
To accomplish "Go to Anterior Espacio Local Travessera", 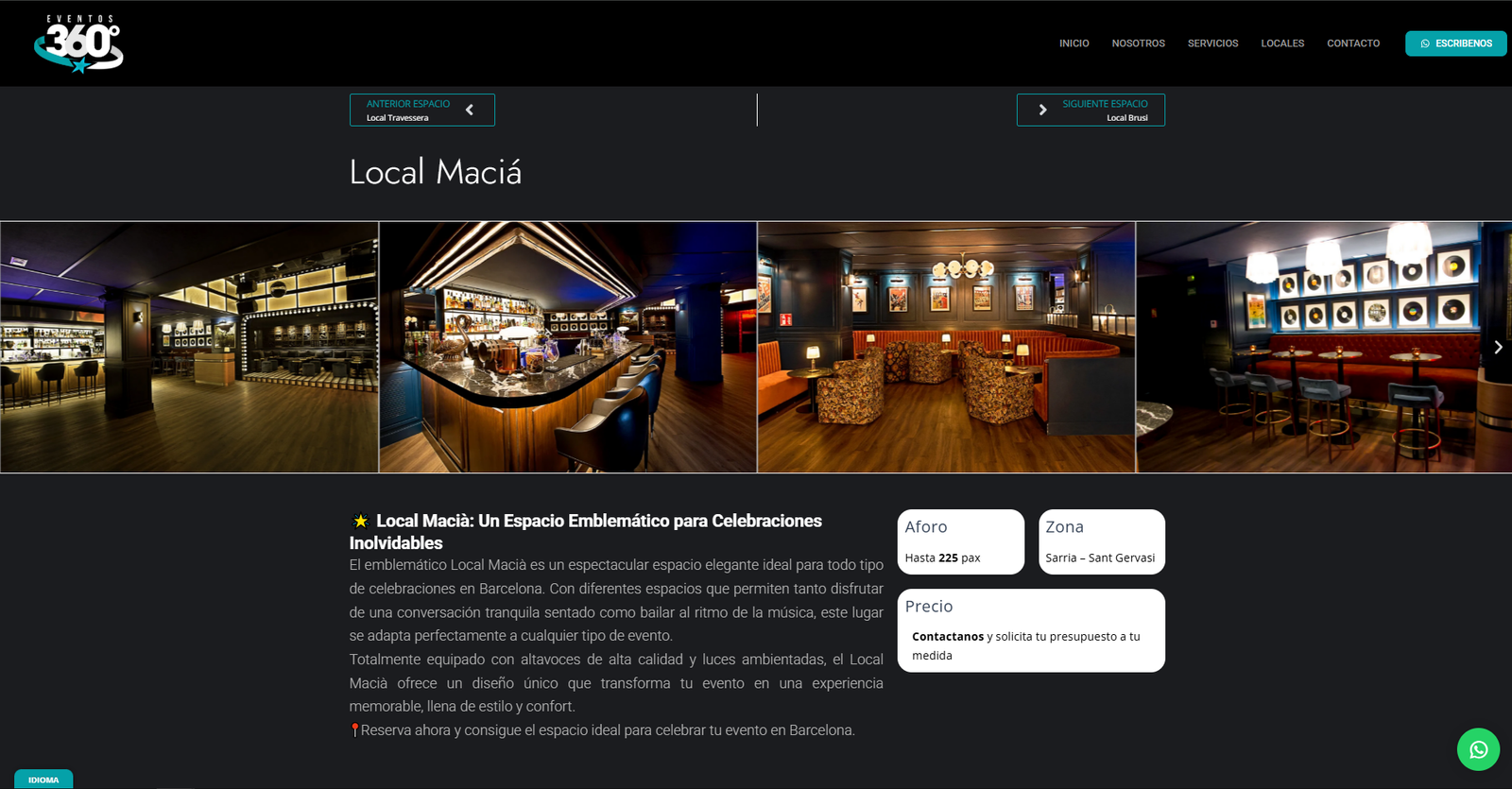I will [x=408, y=110].
